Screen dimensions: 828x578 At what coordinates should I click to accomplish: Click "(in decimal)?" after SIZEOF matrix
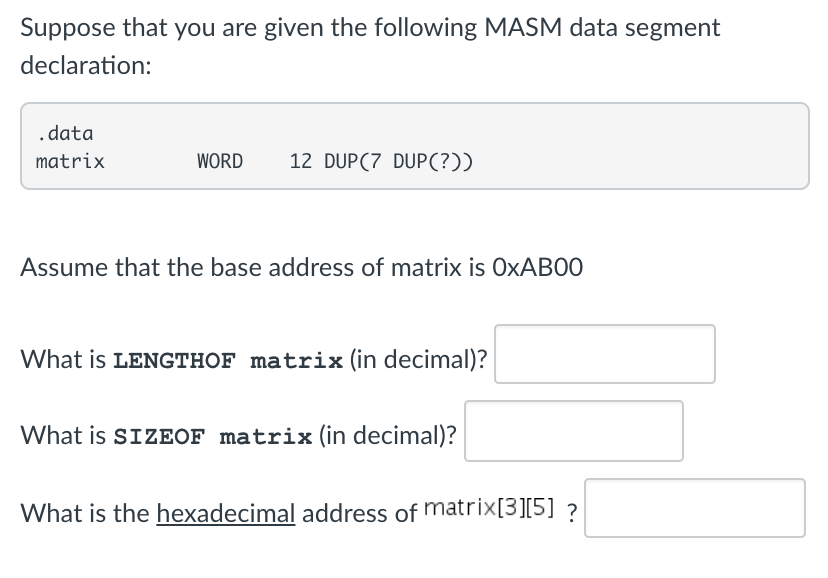(388, 436)
